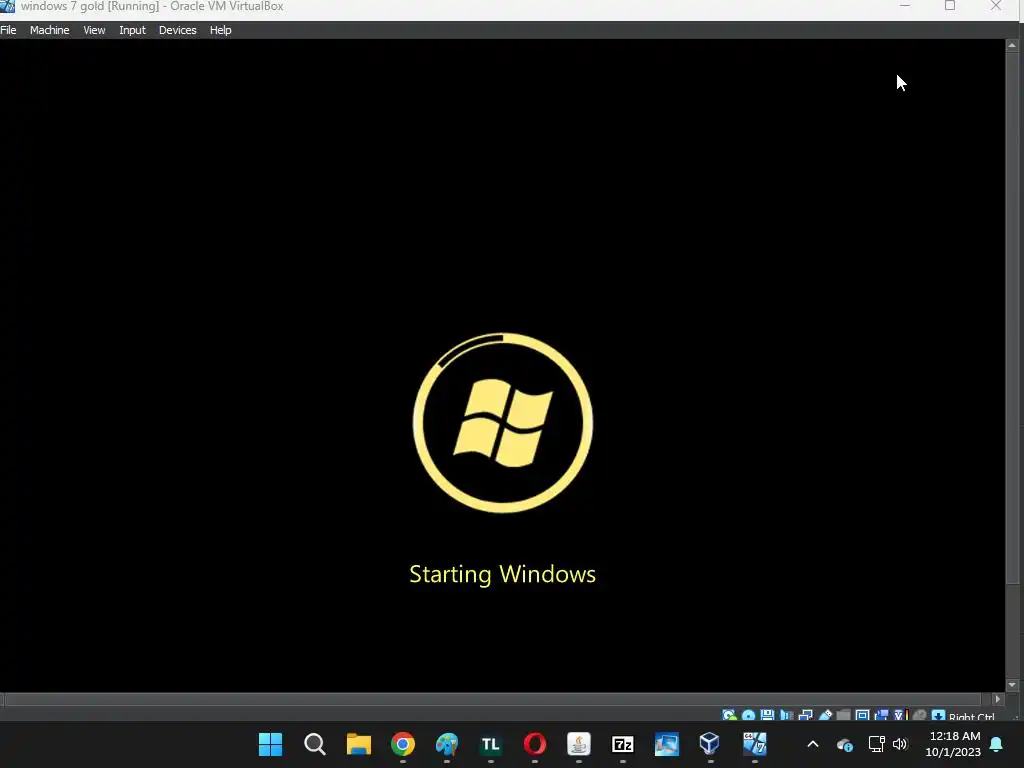
Task: Open the File menu
Action: coord(8,30)
